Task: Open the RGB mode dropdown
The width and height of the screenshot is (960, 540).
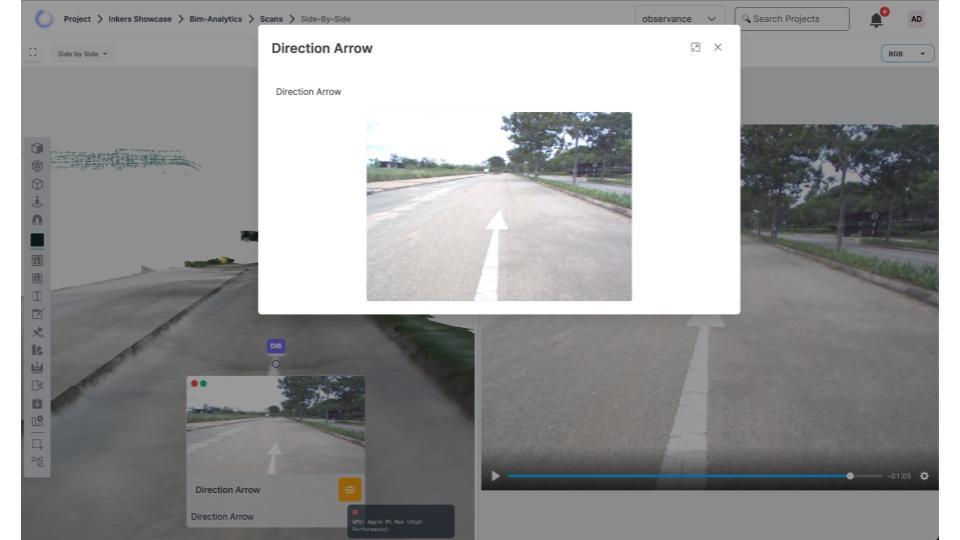Action: [907, 54]
